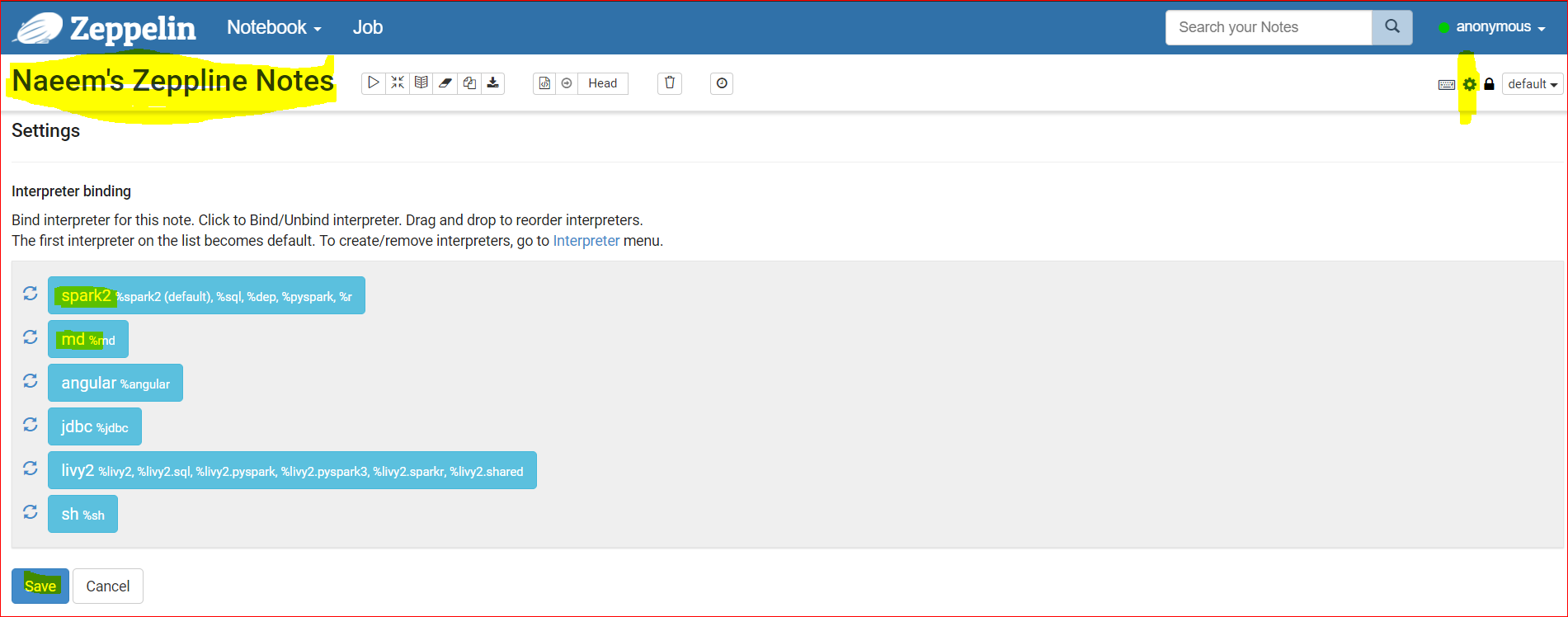The image size is (1568, 617).
Task: Move note to trash icon
Action: [670, 83]
